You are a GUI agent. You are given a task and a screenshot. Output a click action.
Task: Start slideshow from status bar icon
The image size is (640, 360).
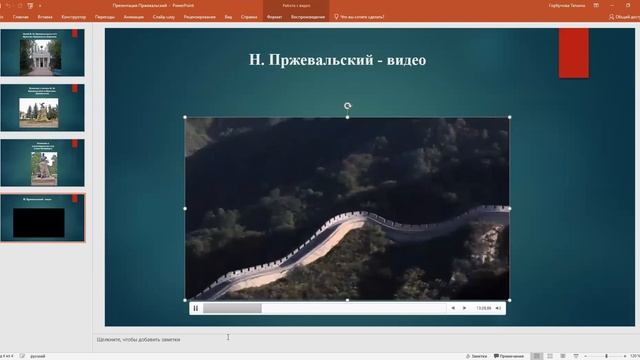tap(576, 356)
